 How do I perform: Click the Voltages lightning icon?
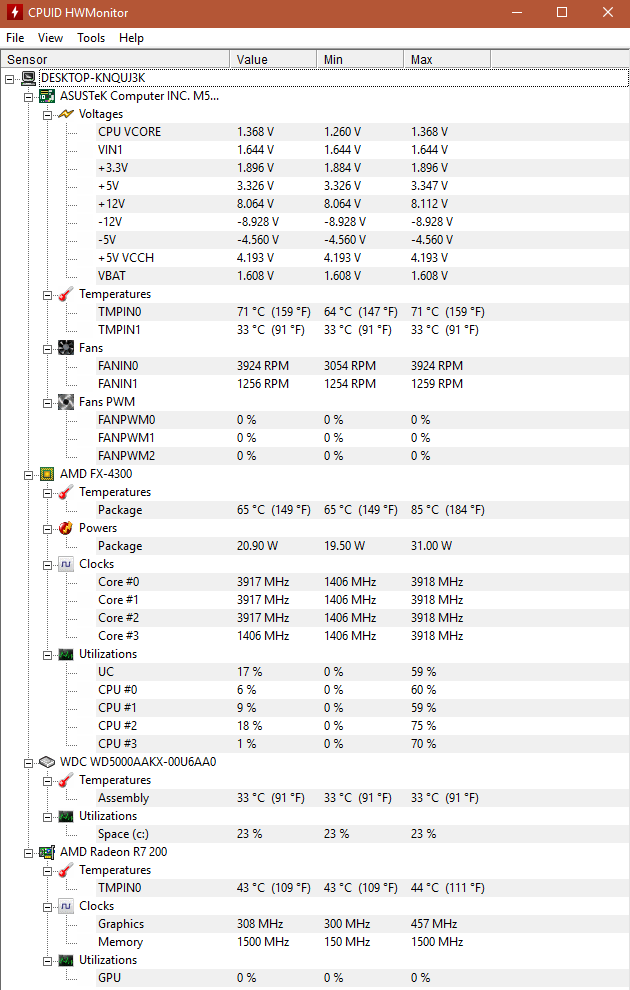point(66,114)
